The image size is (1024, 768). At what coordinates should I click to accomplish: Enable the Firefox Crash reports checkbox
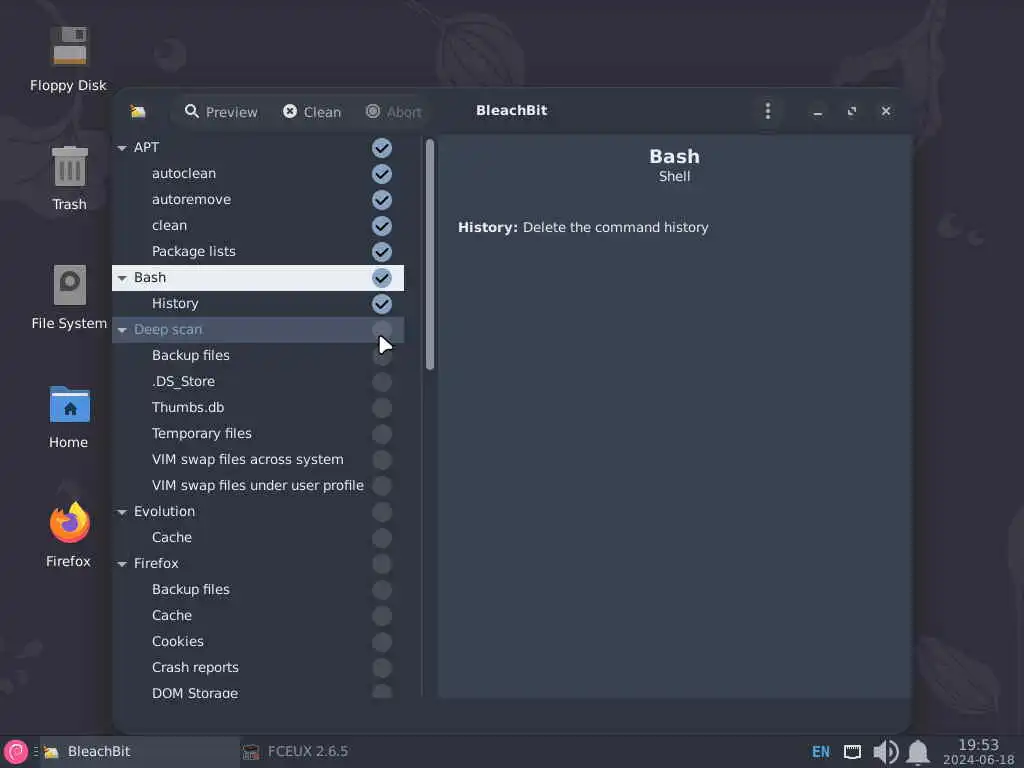382,668
